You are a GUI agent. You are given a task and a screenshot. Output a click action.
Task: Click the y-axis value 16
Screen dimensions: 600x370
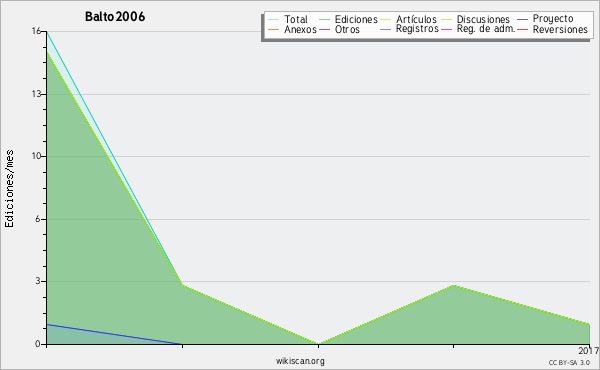36,31
